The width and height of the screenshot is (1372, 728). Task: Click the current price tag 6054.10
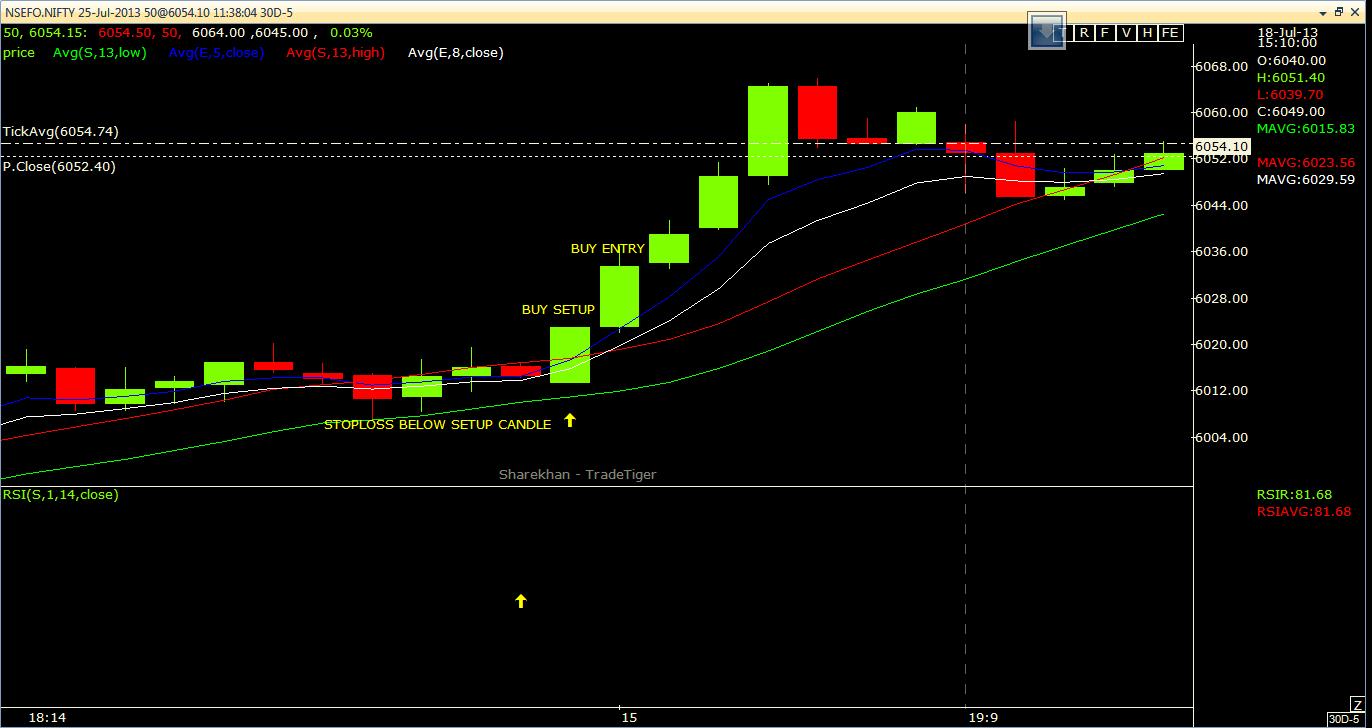[1221, 146]
